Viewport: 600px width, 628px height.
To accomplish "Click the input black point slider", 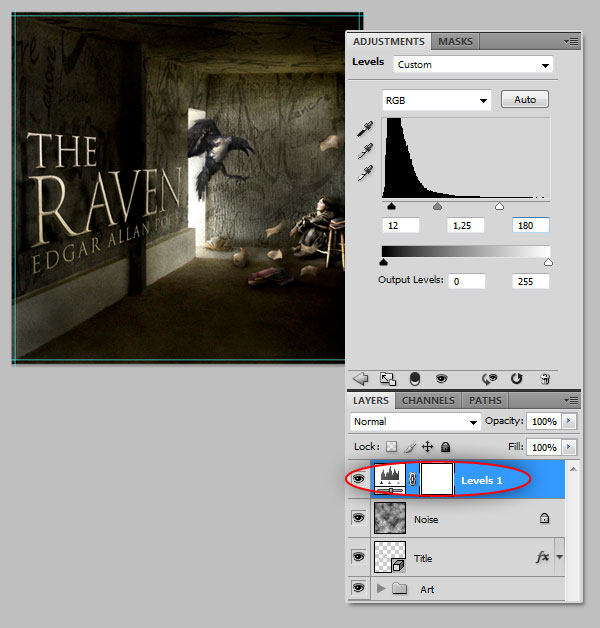I will tap(391, 206).
